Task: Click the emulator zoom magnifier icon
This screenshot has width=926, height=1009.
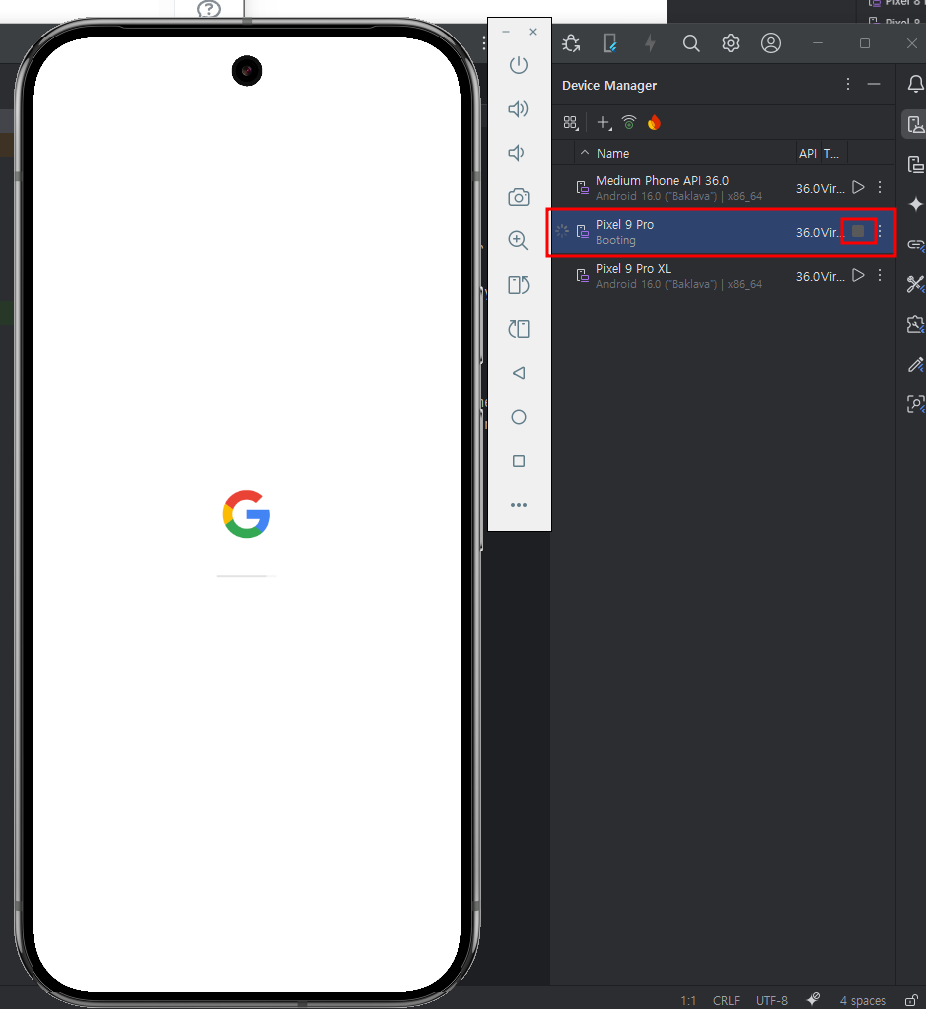Action: pos(519,241)
